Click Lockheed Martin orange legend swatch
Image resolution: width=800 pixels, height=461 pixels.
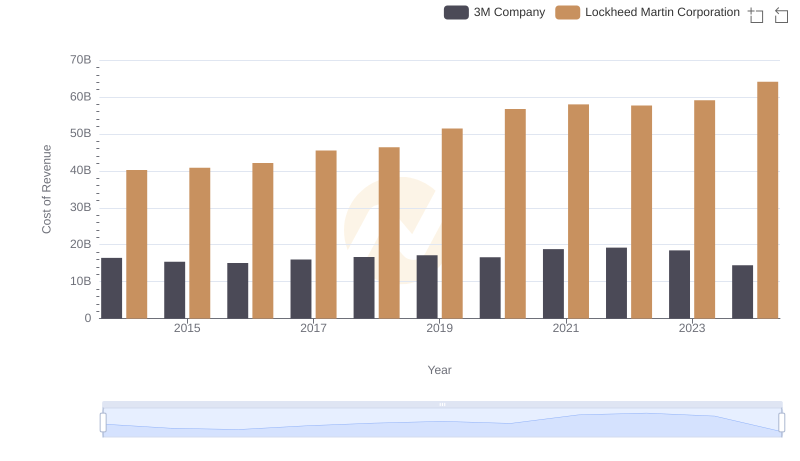pyautogui.click(x=567, y=12)
